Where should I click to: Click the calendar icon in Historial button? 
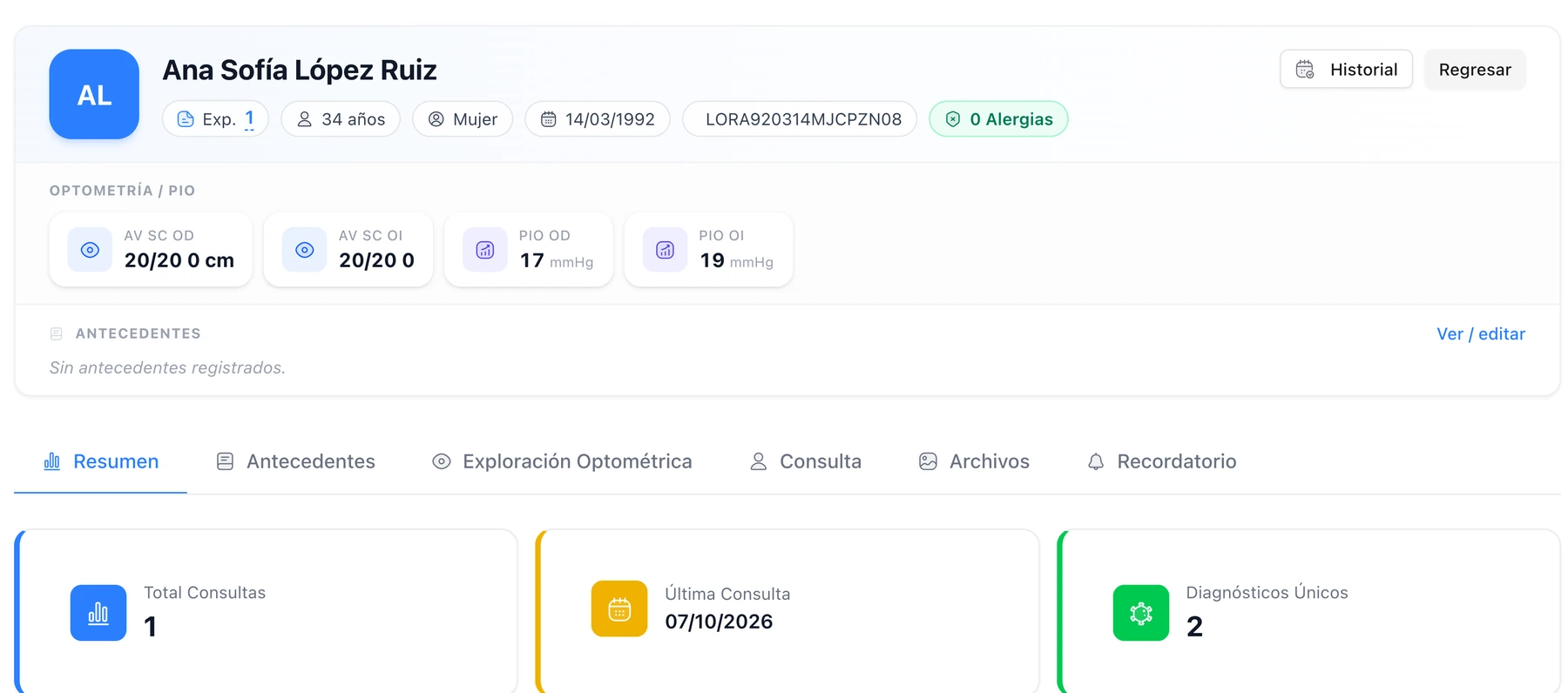[x=1304, y=70]
